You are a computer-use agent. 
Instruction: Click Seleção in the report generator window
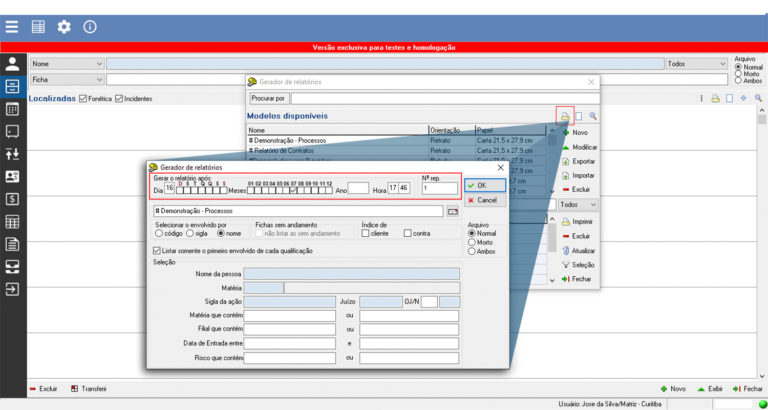pyautogui.click(x=578, y=265)
